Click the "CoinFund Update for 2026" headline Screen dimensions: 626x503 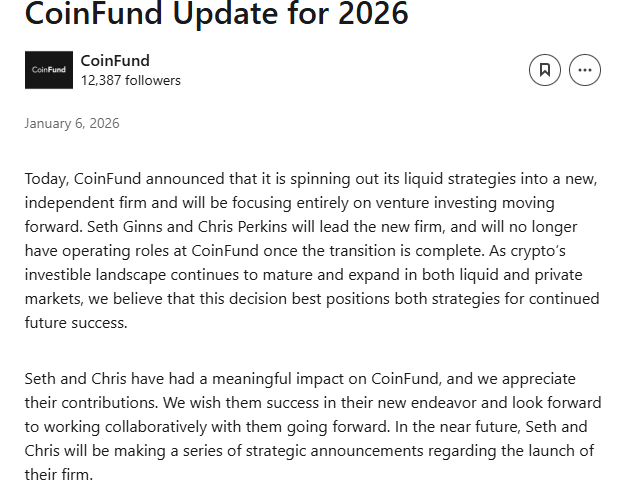pyautogui.click(x=216, y=14)
